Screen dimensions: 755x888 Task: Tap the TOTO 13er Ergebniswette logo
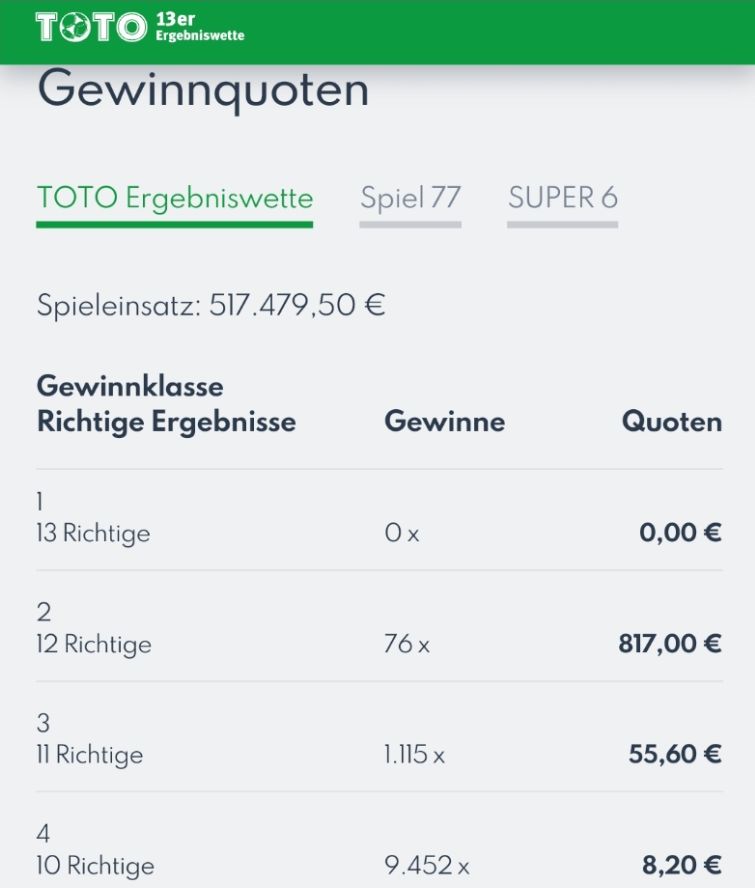140,27
